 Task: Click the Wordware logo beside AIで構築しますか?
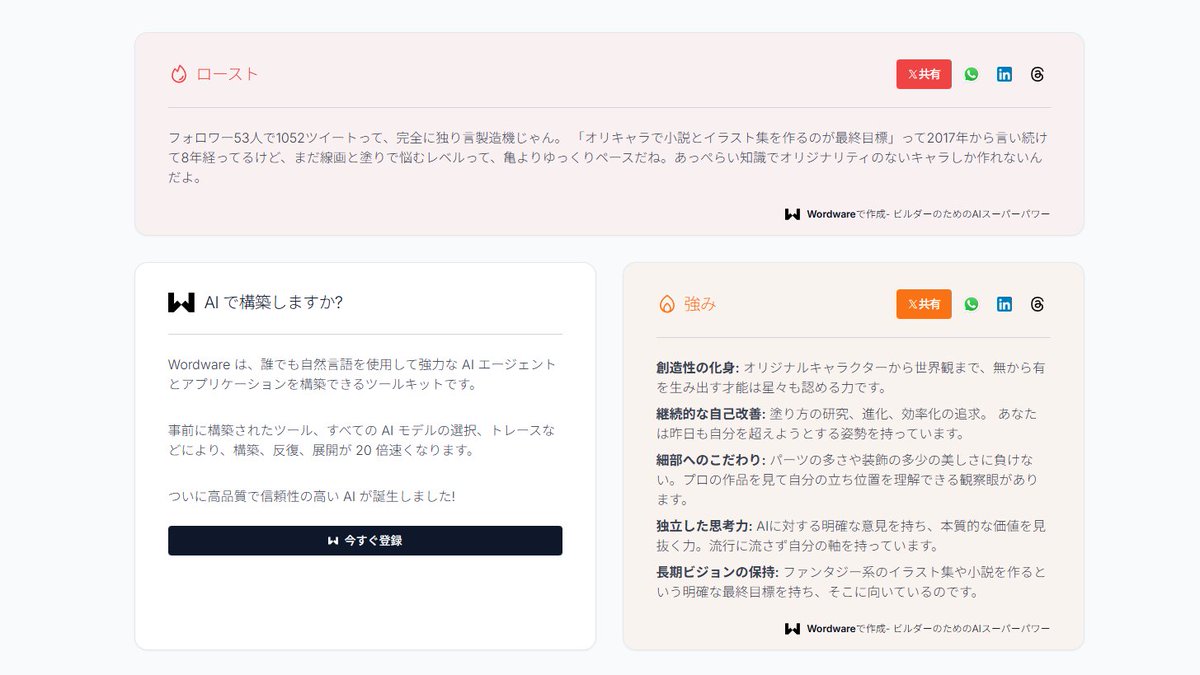tap(181, 302)
